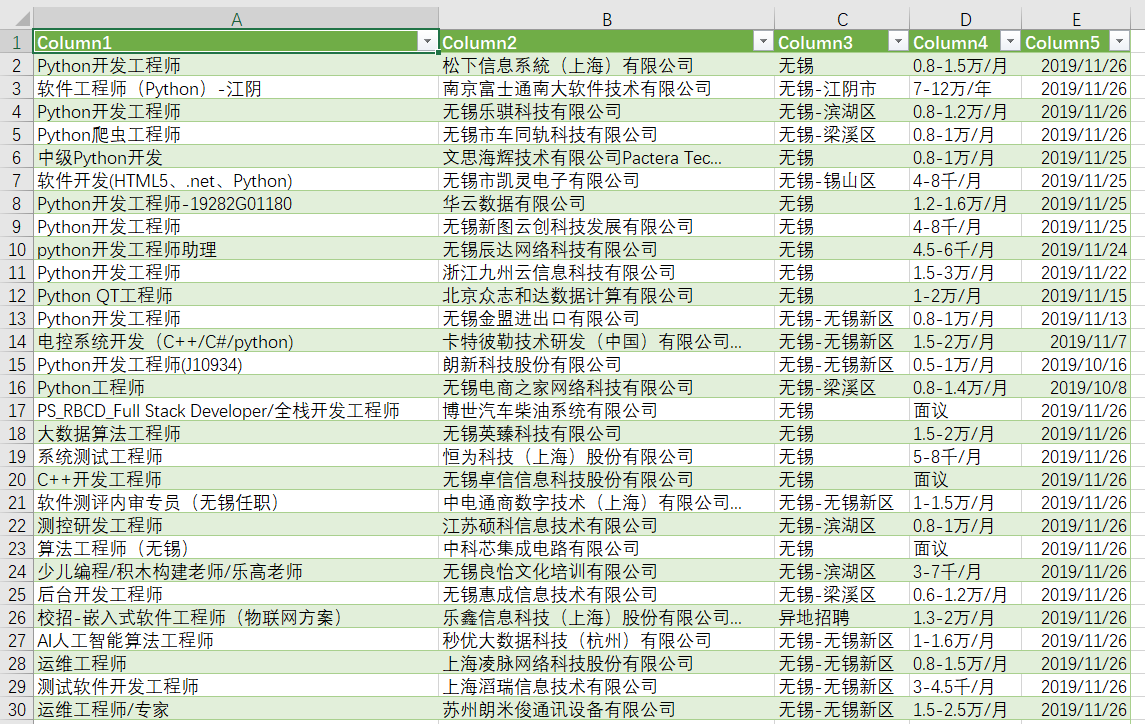
Task: Select the entire column A header
Action: [x=235, y=19]
